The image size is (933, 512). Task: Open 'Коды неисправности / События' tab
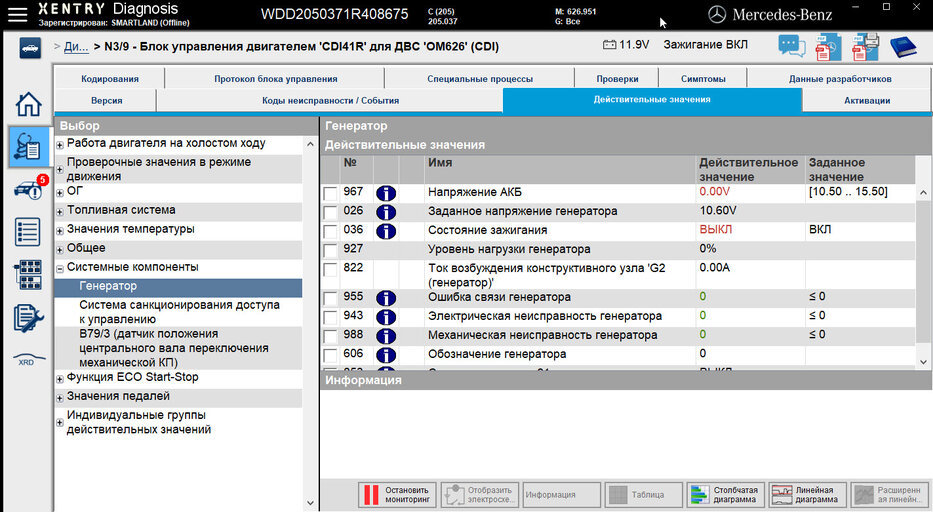(330, 100)
